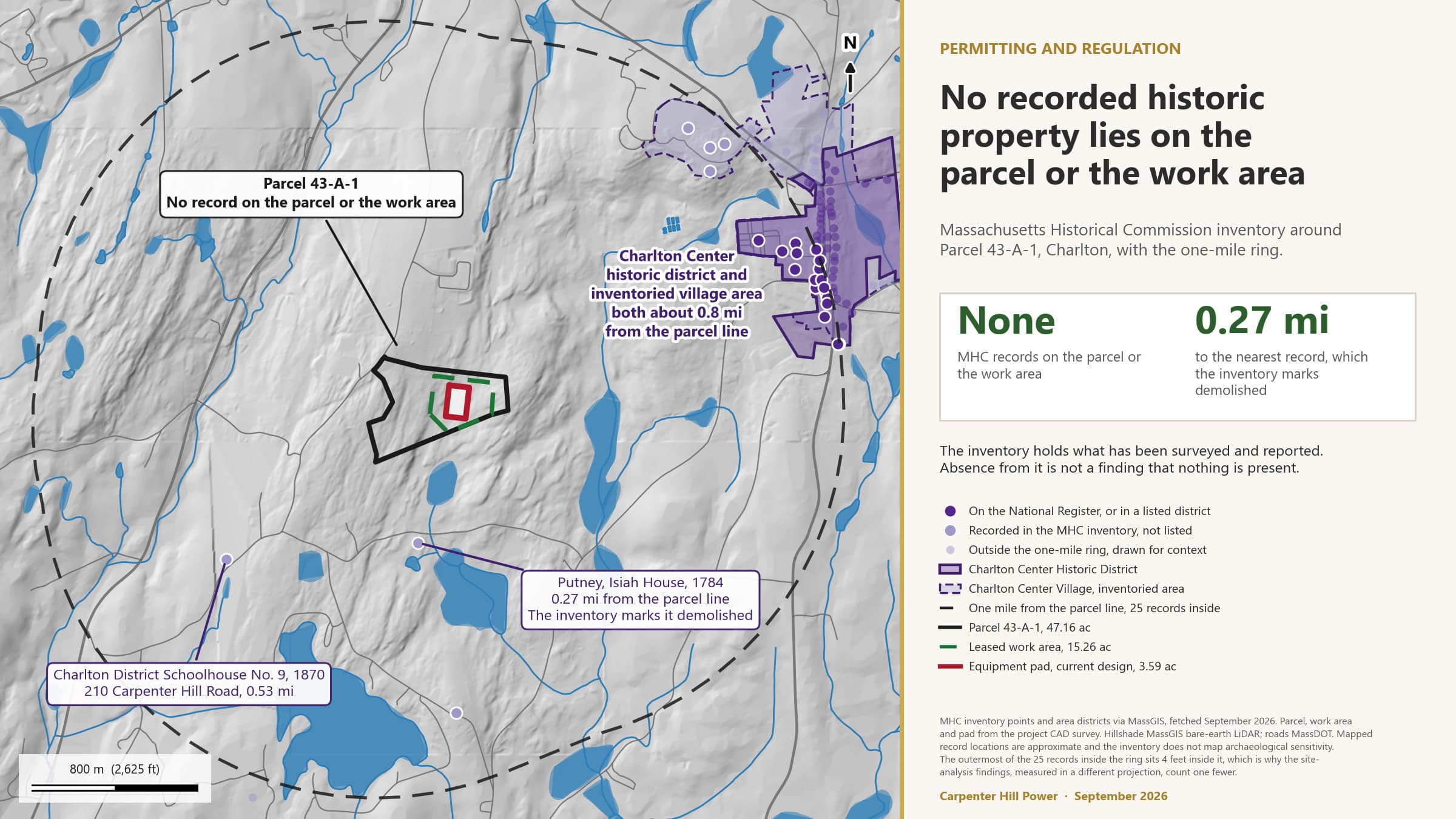Click the source note starting 'MHC inventory points'
The height and width of the screenshot is (819, 1456).
pyautogui.click(x=1156, y=747)
